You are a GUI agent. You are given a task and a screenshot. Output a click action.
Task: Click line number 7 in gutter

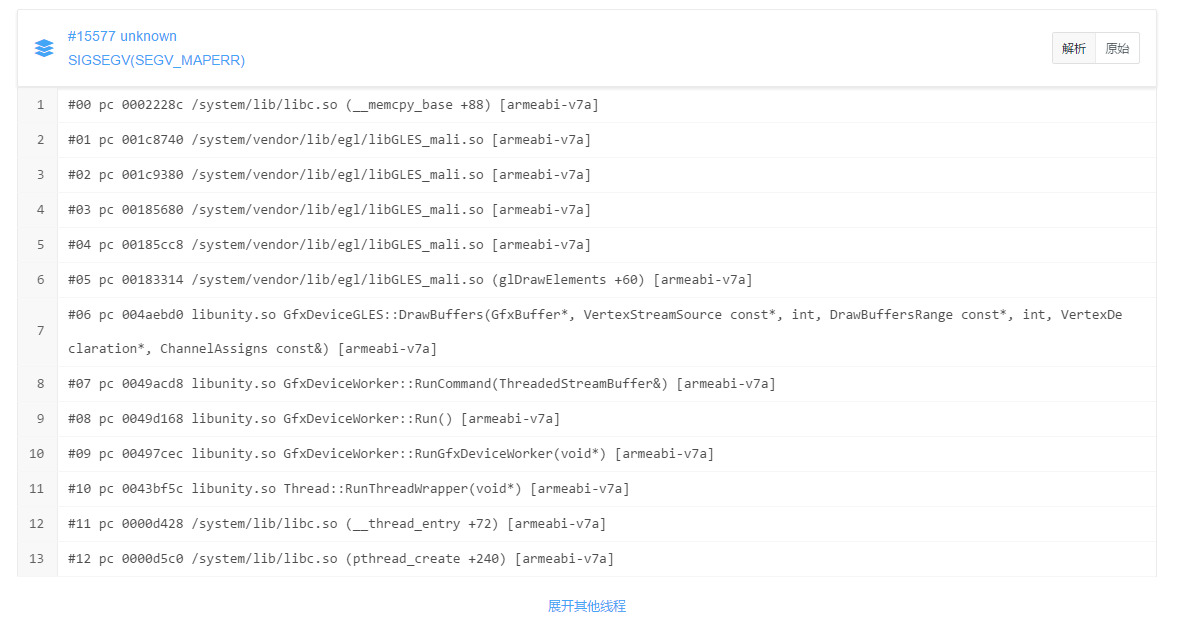(40, 331)
